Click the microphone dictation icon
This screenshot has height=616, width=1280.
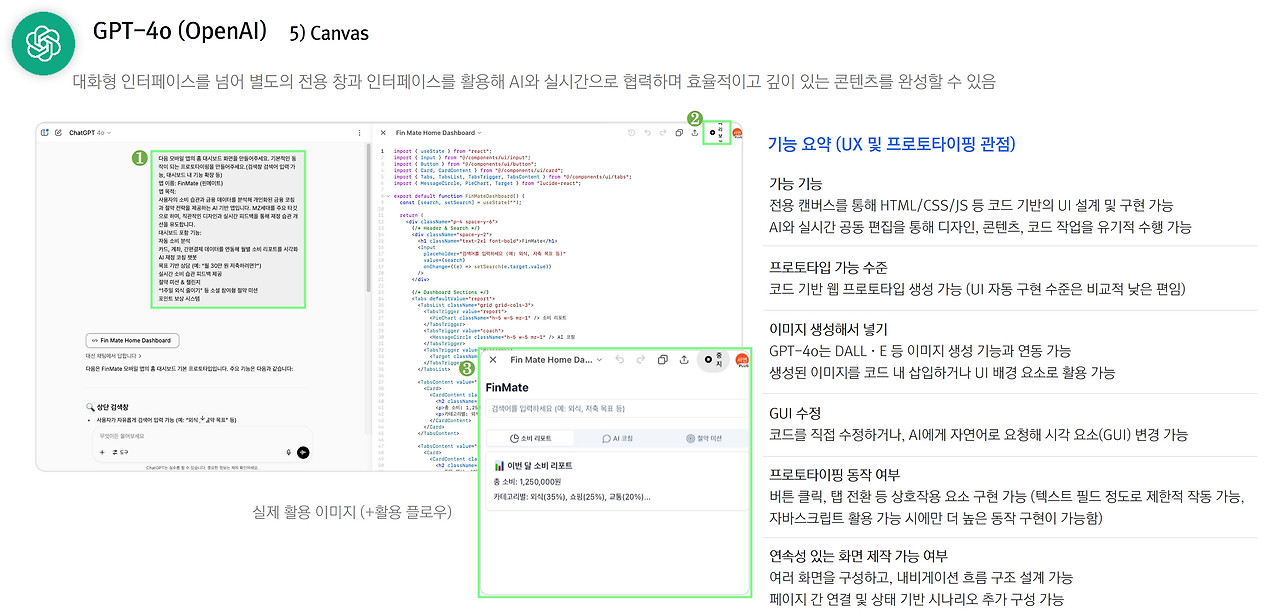tap(288, 452)
